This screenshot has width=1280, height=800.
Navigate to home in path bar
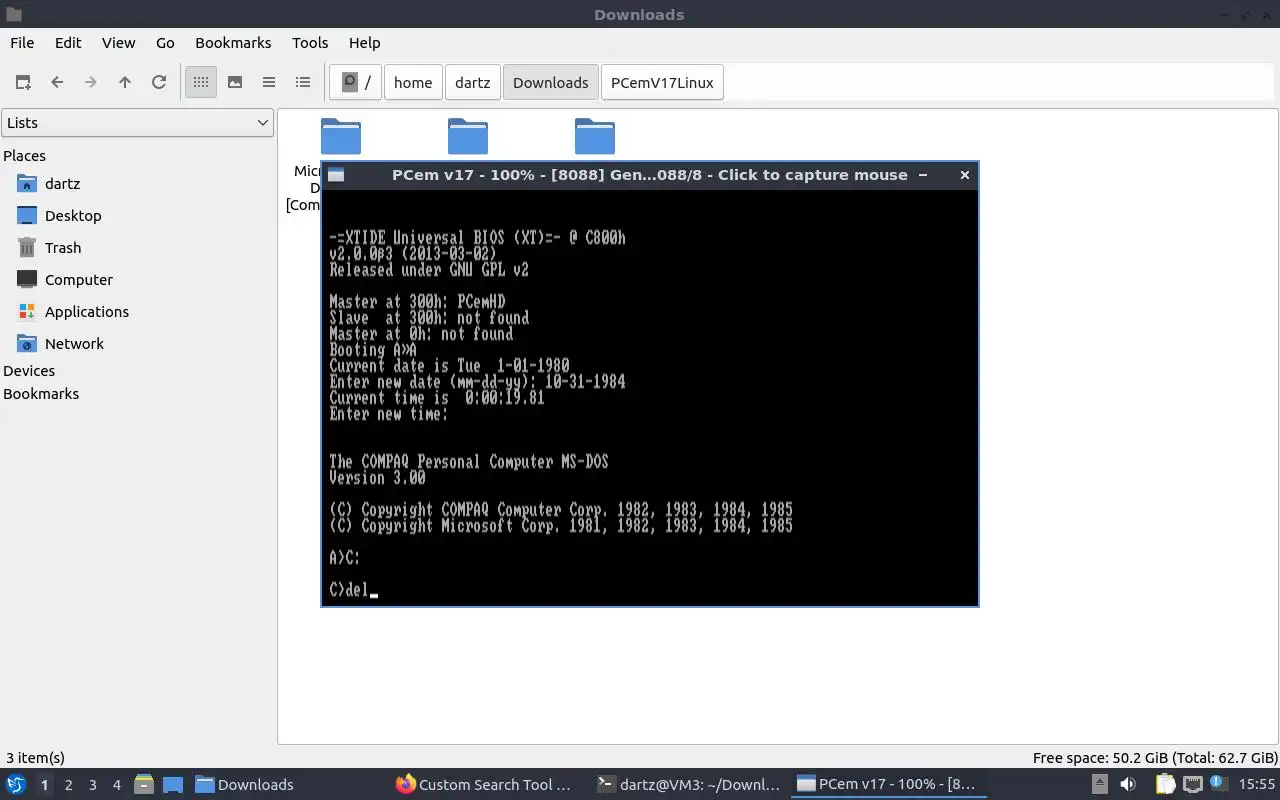click(413, 82)
